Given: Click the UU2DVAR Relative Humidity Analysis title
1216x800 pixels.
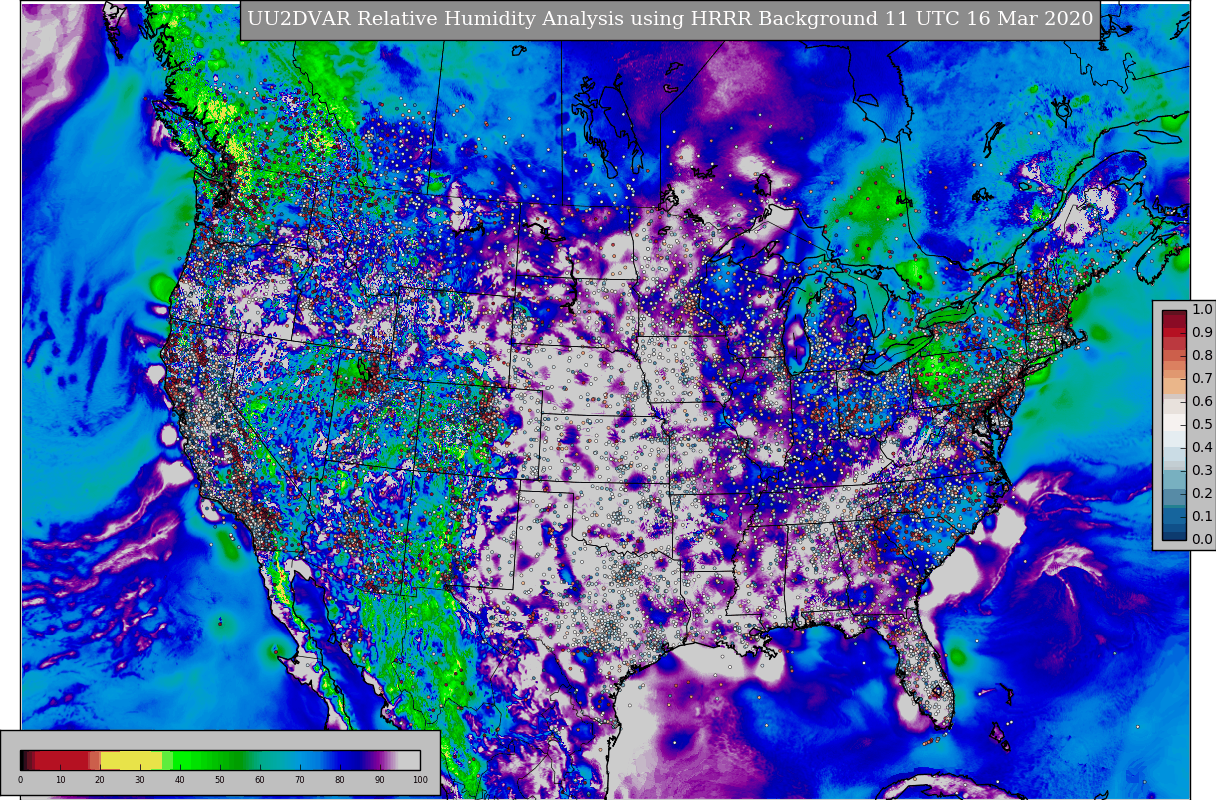Looking at the screenshot, I should [x=670, y=19].
